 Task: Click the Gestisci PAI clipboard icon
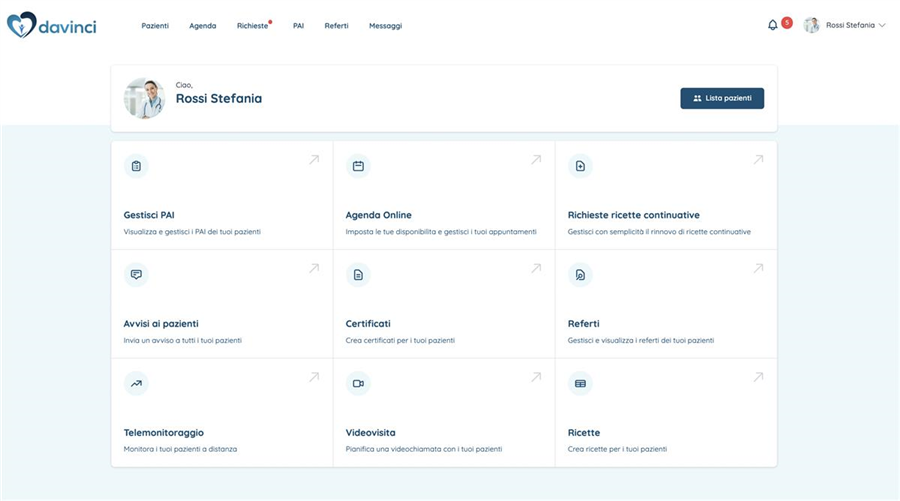(136, 166)
